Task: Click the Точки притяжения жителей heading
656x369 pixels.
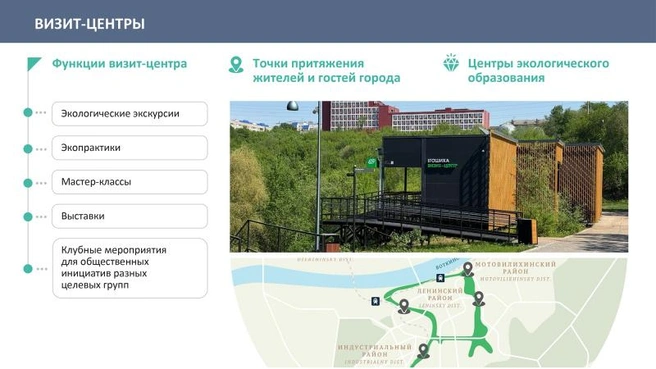Action: click(326, 71)
